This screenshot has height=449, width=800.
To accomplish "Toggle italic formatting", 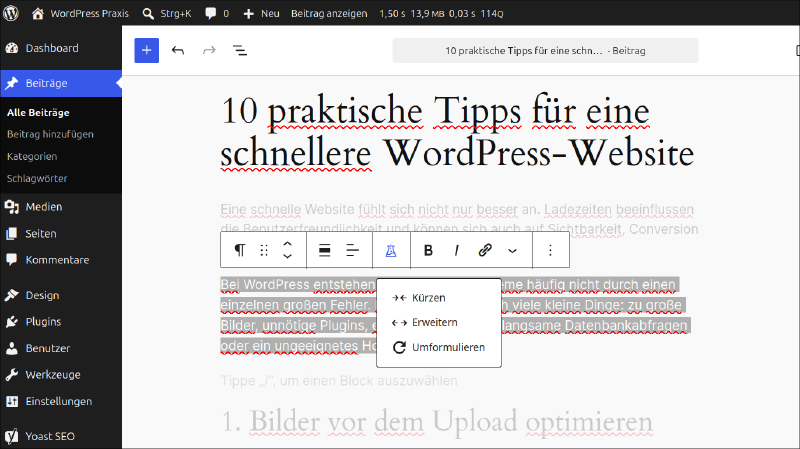I will click(x=457, y=250).
